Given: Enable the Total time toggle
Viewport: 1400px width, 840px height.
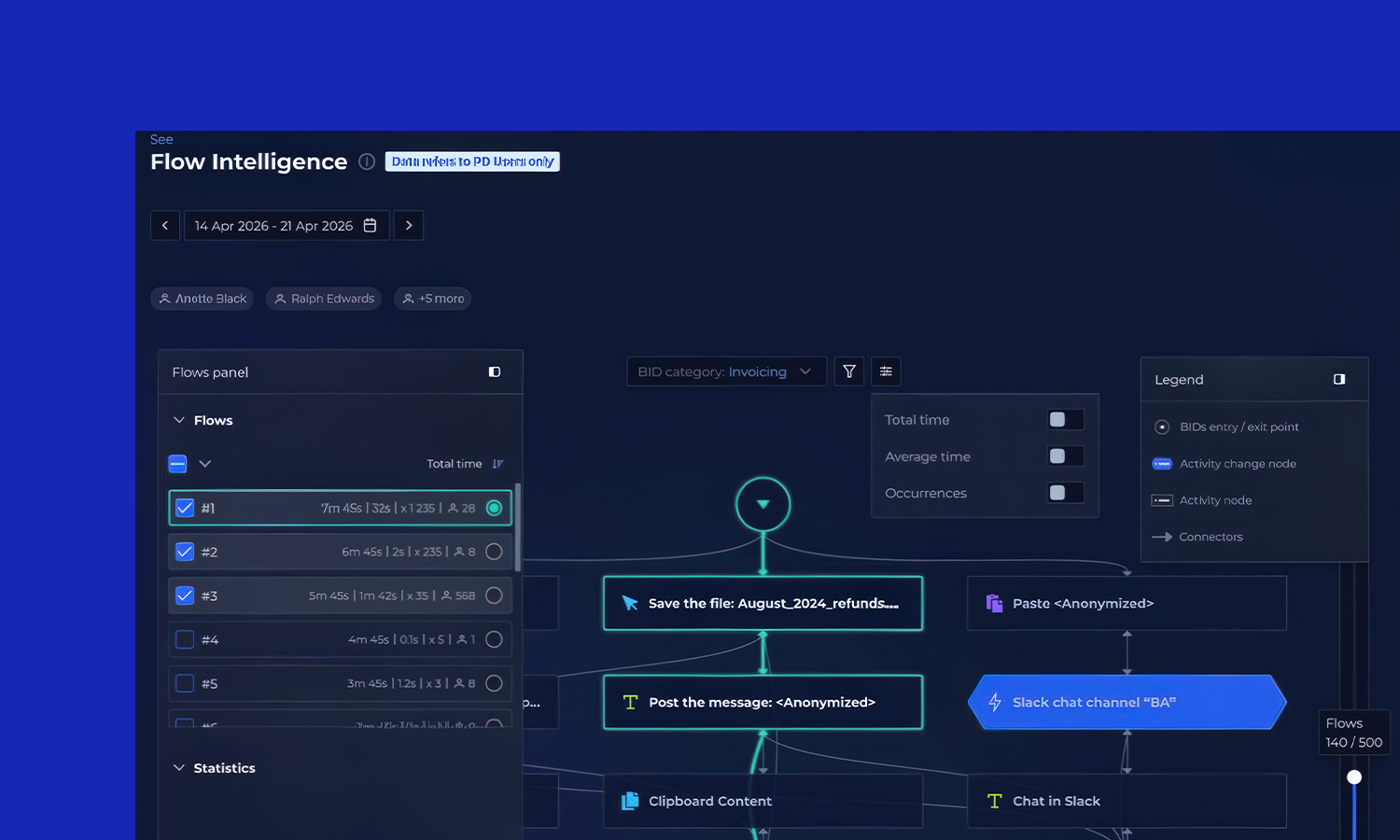Looking at the screenshot, I should pos(1065,419).
